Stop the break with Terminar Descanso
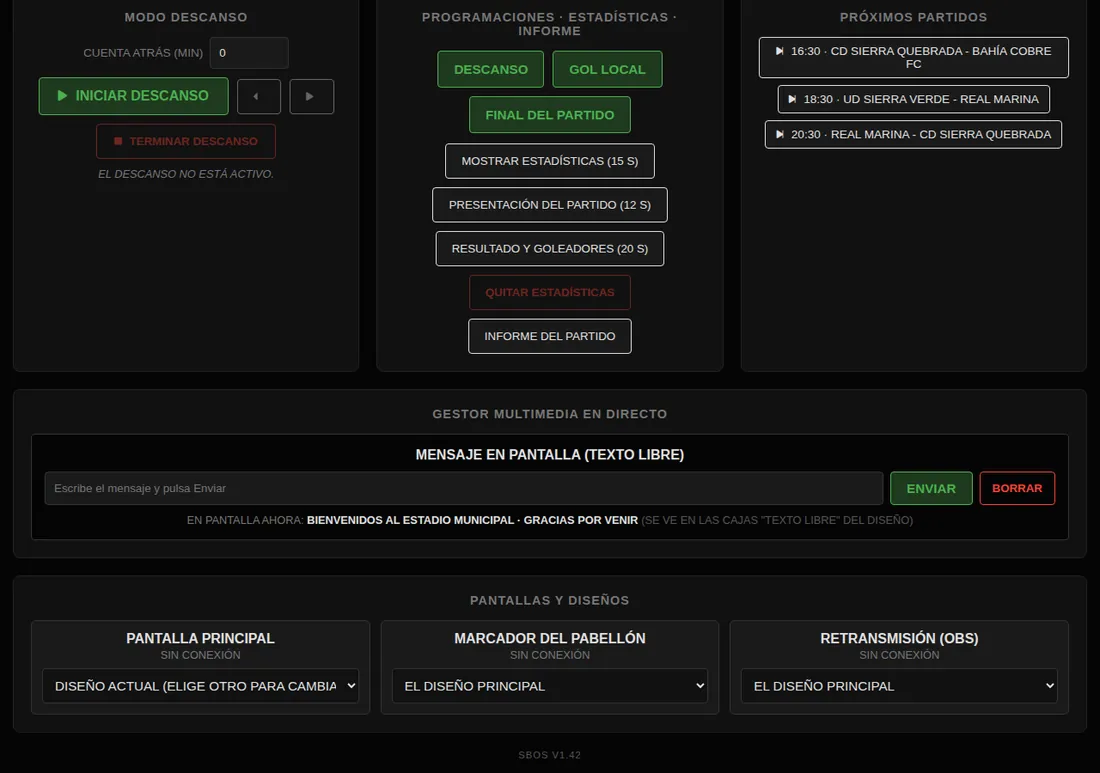 pyautogui.click(x=186, y=141)
